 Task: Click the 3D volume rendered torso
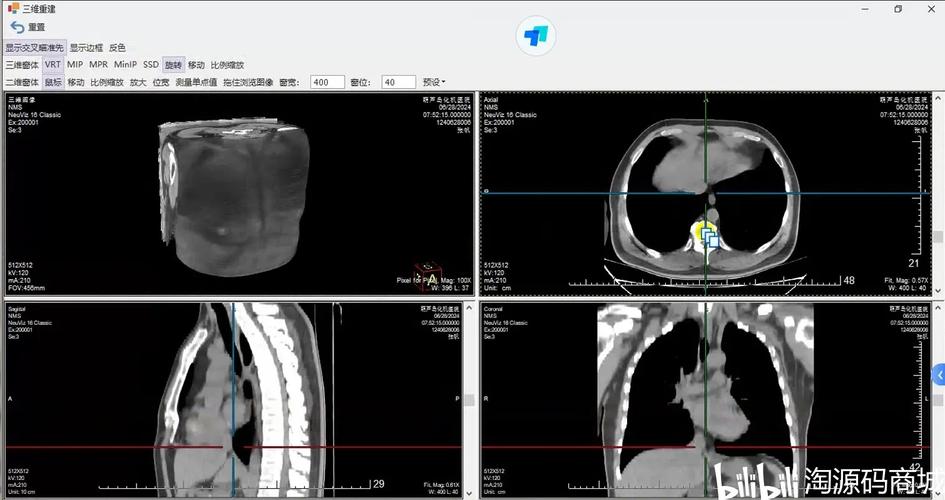(234, 196)
